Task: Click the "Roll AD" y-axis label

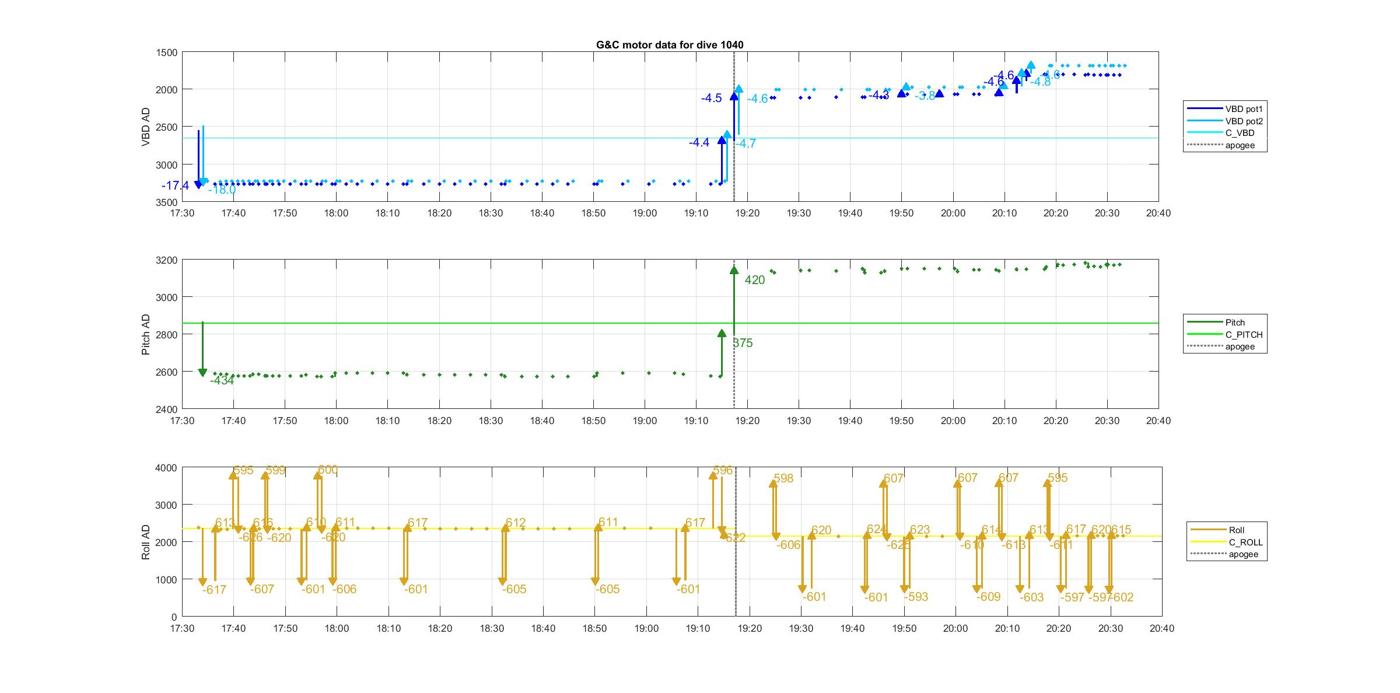Action: point(146,541)
